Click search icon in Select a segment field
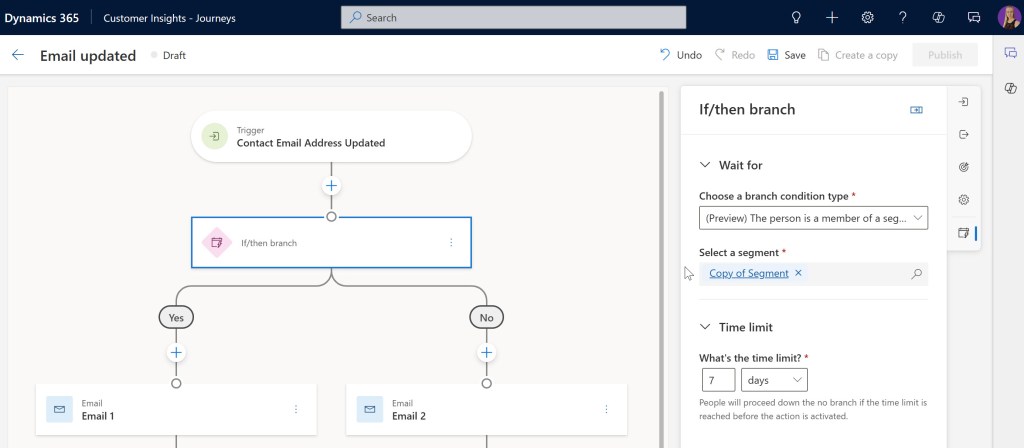 tap(916, 274)
